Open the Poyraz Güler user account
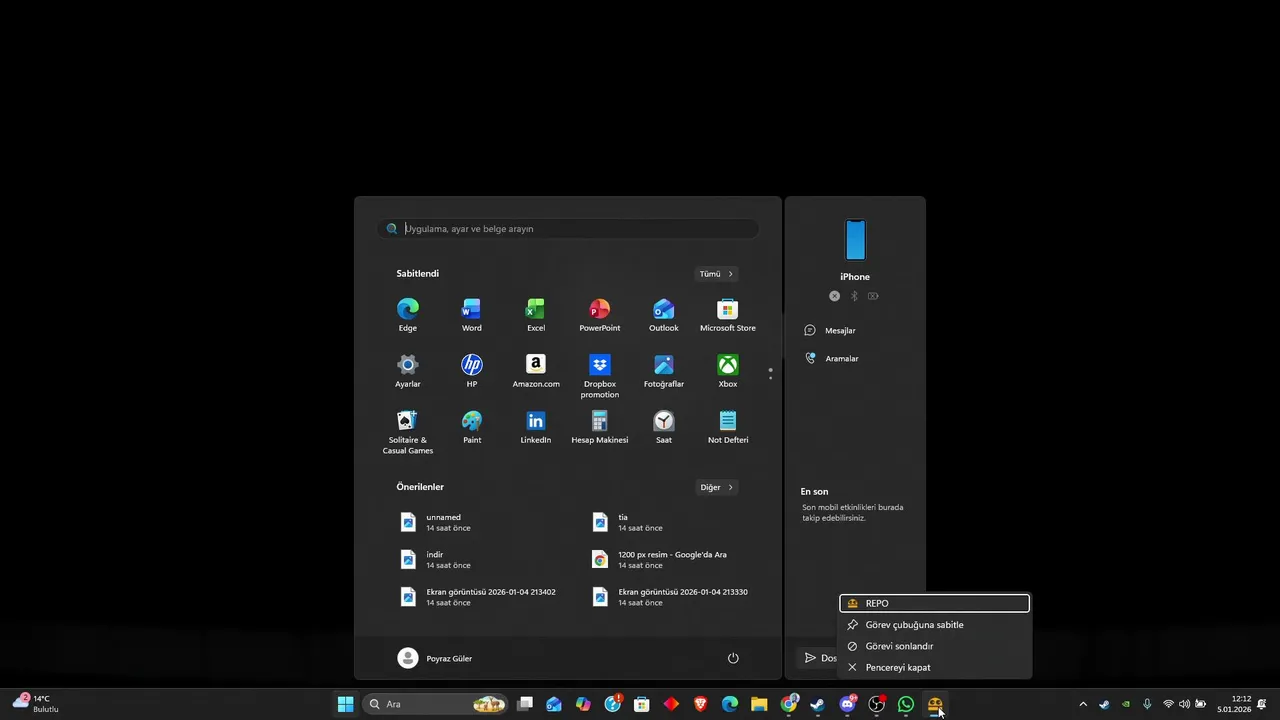The width and height of the screenshot is (1280, 720). (435, 658)
